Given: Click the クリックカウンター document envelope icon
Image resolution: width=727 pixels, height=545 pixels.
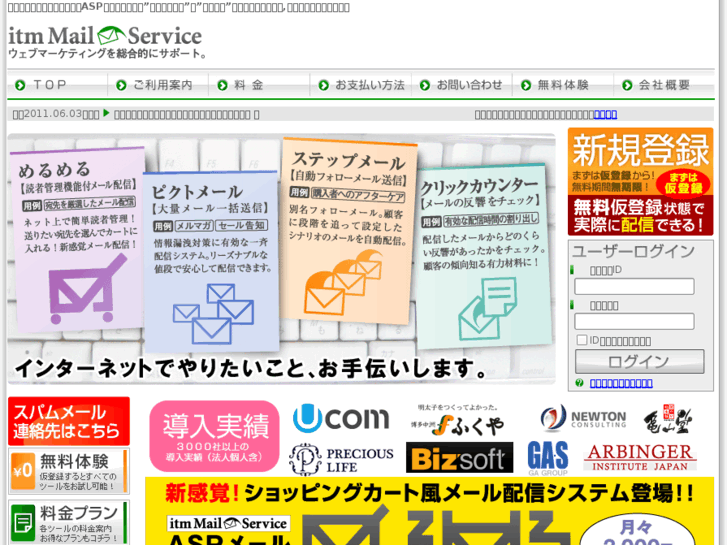Looking at the screenshot, I should click(487, 309).
